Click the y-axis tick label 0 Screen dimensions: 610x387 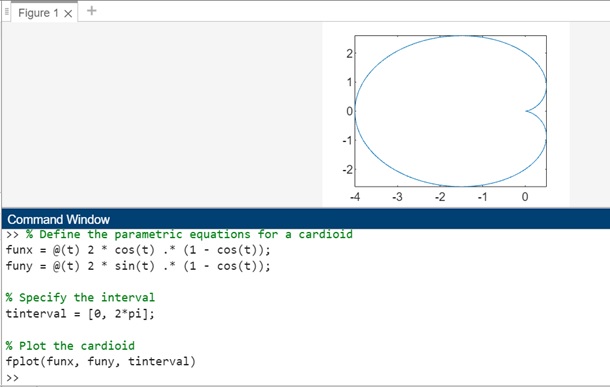(349, 111)
